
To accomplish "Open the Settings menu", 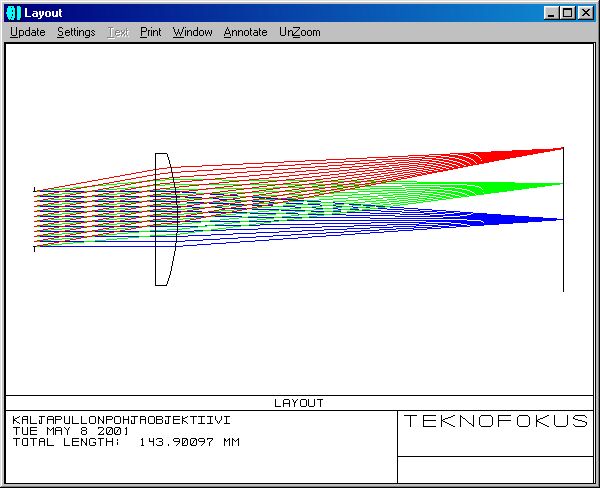I will (x=76, y=32).
